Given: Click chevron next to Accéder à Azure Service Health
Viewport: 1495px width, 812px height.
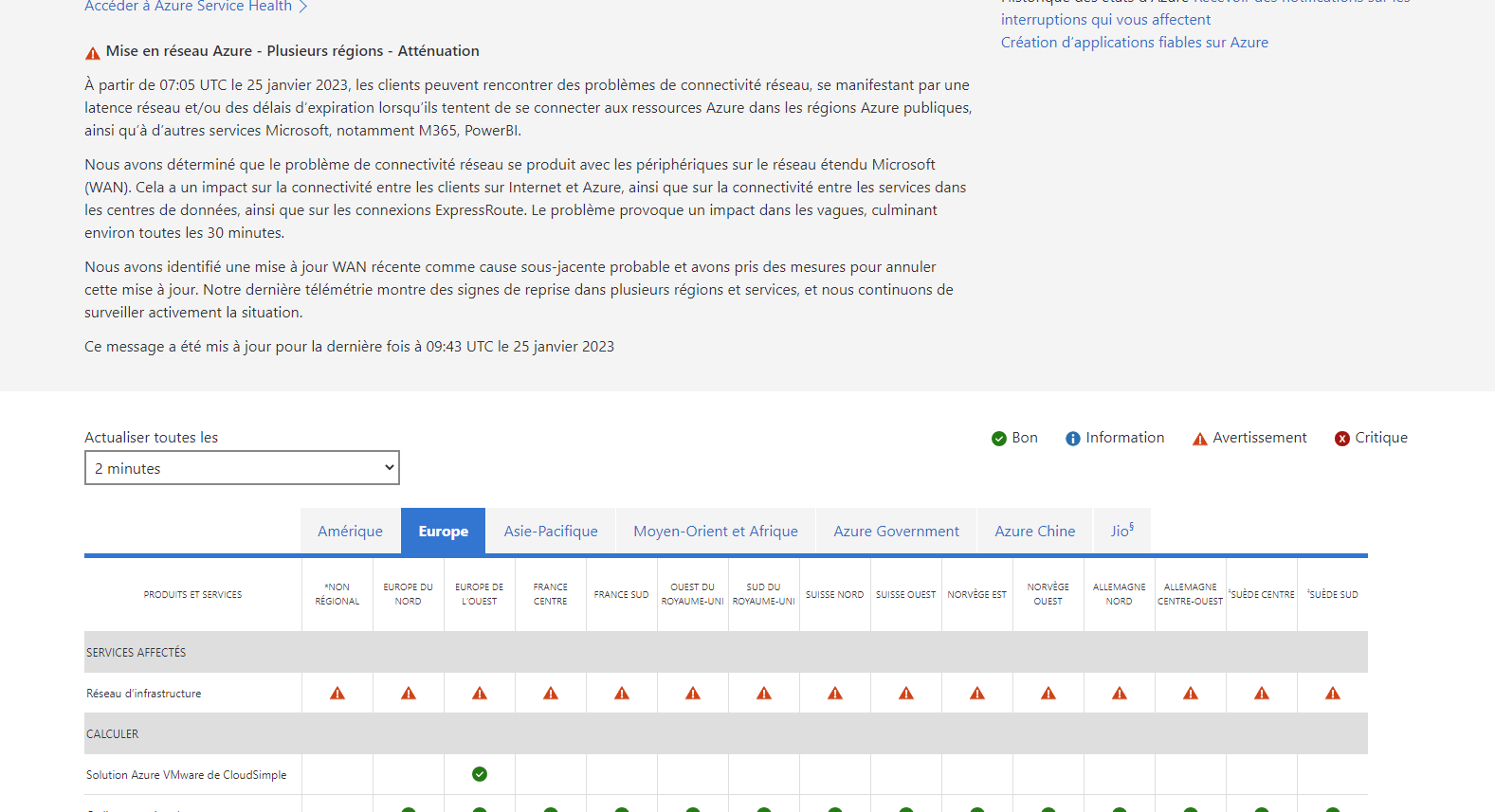Looking at the screenshot, I should (x=303, y=7).
